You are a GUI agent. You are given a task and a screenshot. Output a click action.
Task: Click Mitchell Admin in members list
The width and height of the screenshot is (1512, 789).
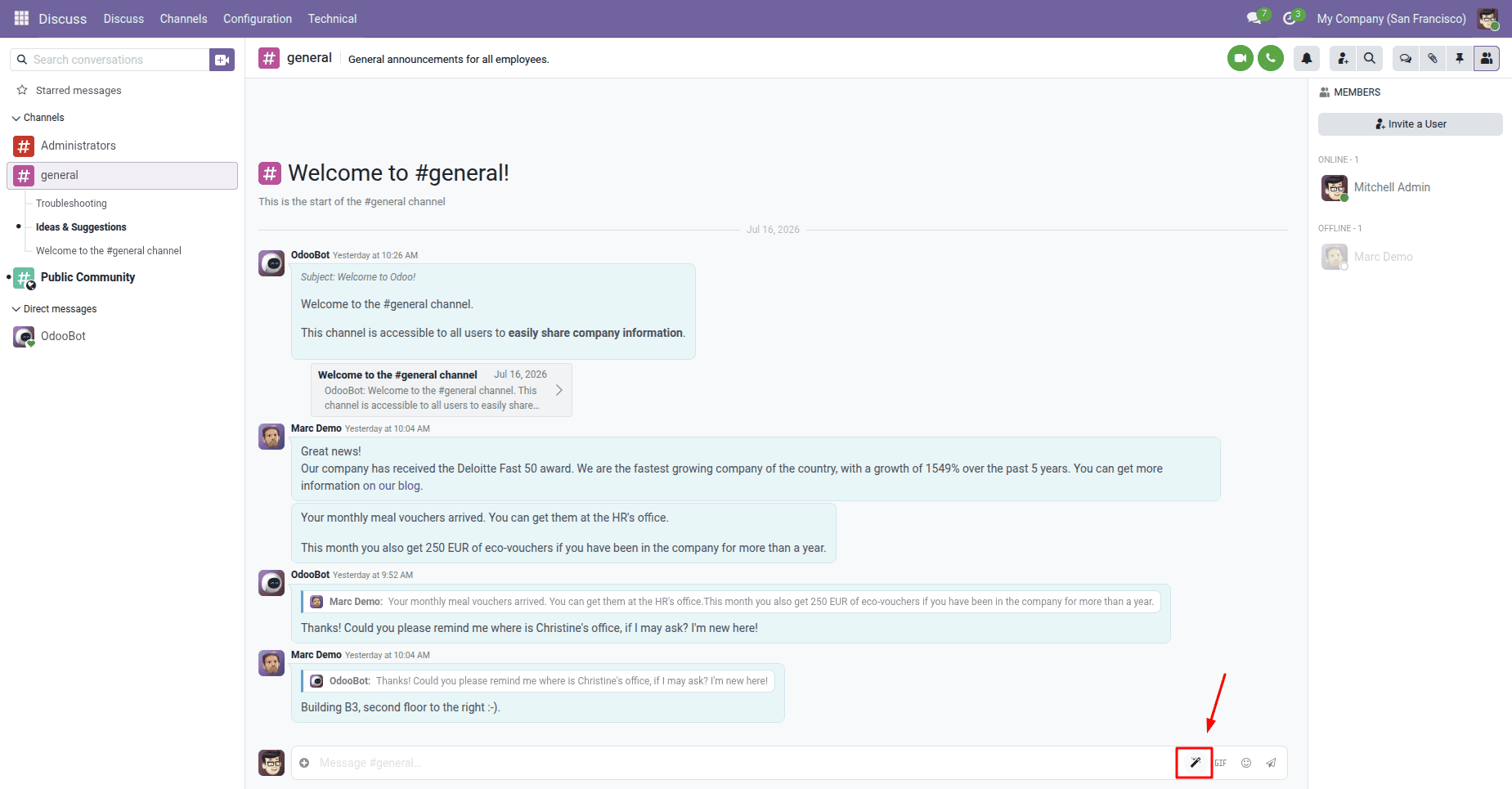(x=1392, y=187)
